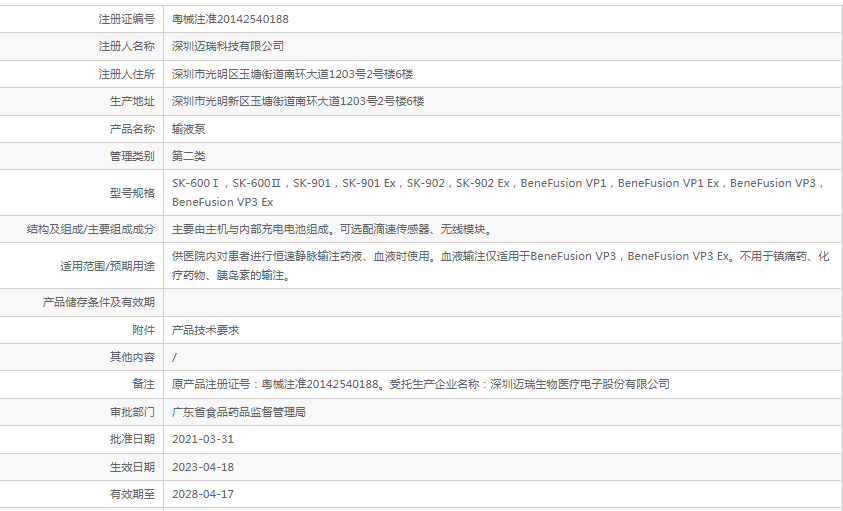Click the label '型号规格'

tap(132, 193)
